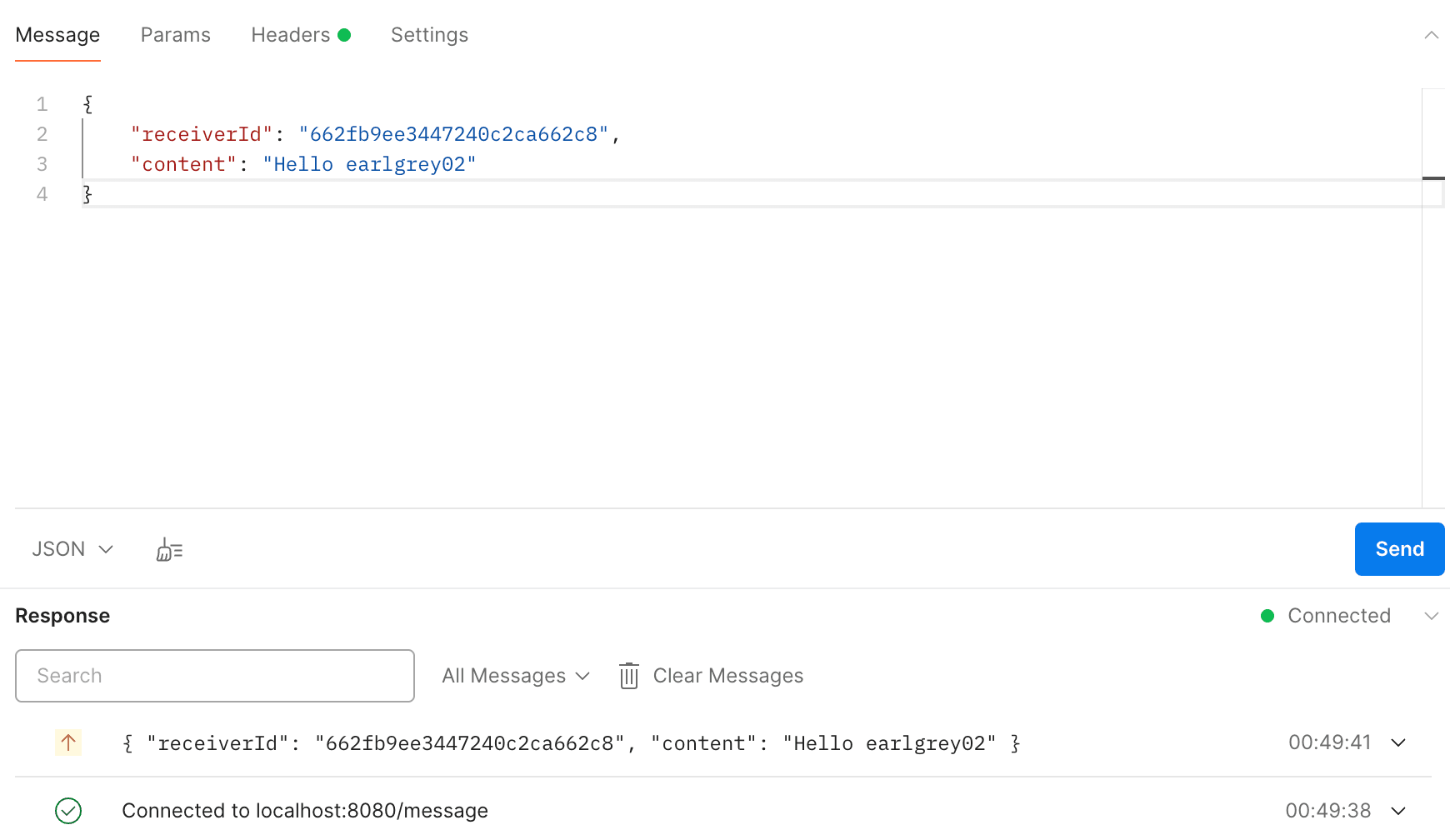
Task: Click the green connected checkmark icon
Action: point(68,811)
